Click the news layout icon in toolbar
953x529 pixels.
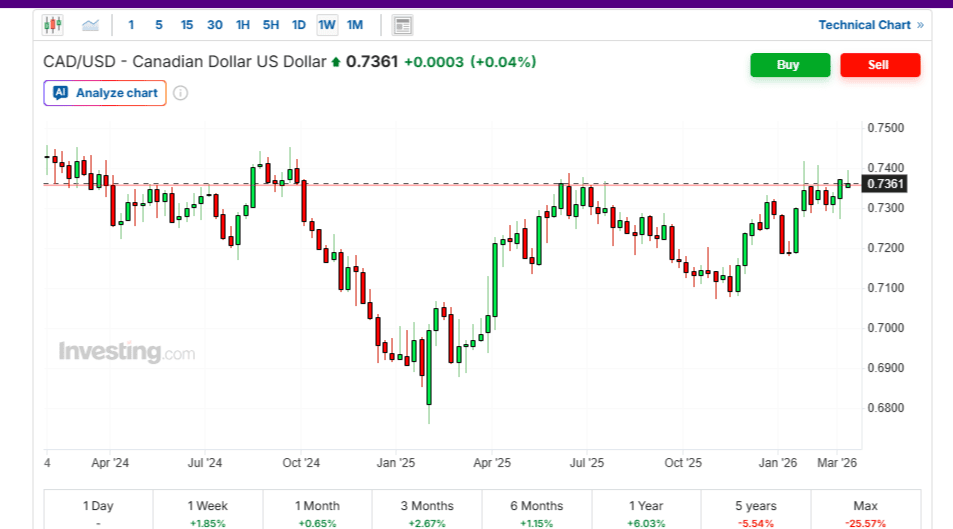[x=402, y=25]
